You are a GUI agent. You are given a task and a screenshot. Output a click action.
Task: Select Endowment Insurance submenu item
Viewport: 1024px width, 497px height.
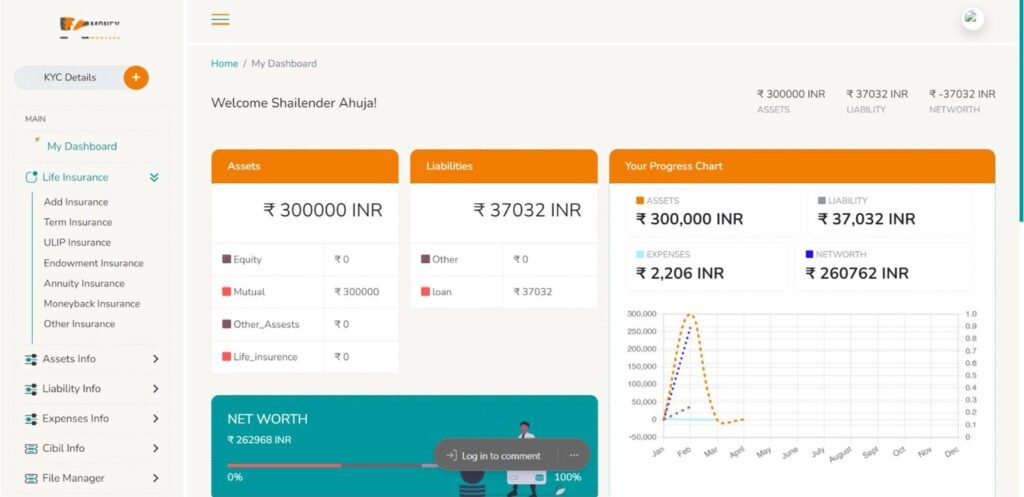[x=93, y=263]
